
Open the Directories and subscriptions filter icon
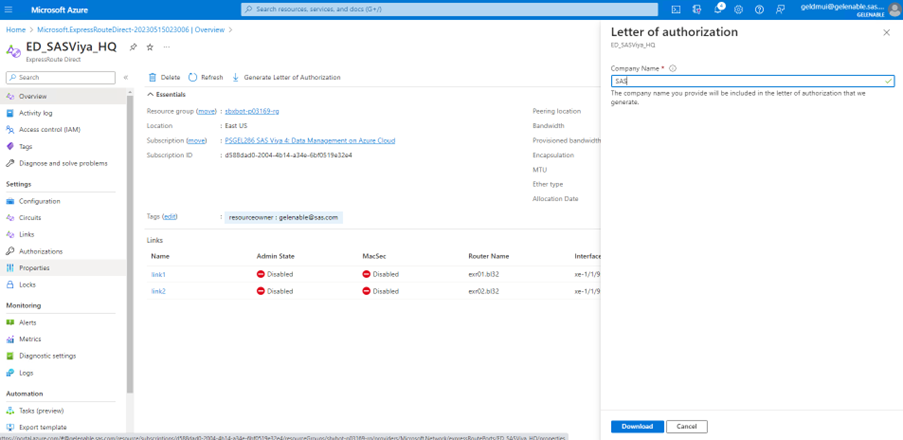tap(697, 9)
